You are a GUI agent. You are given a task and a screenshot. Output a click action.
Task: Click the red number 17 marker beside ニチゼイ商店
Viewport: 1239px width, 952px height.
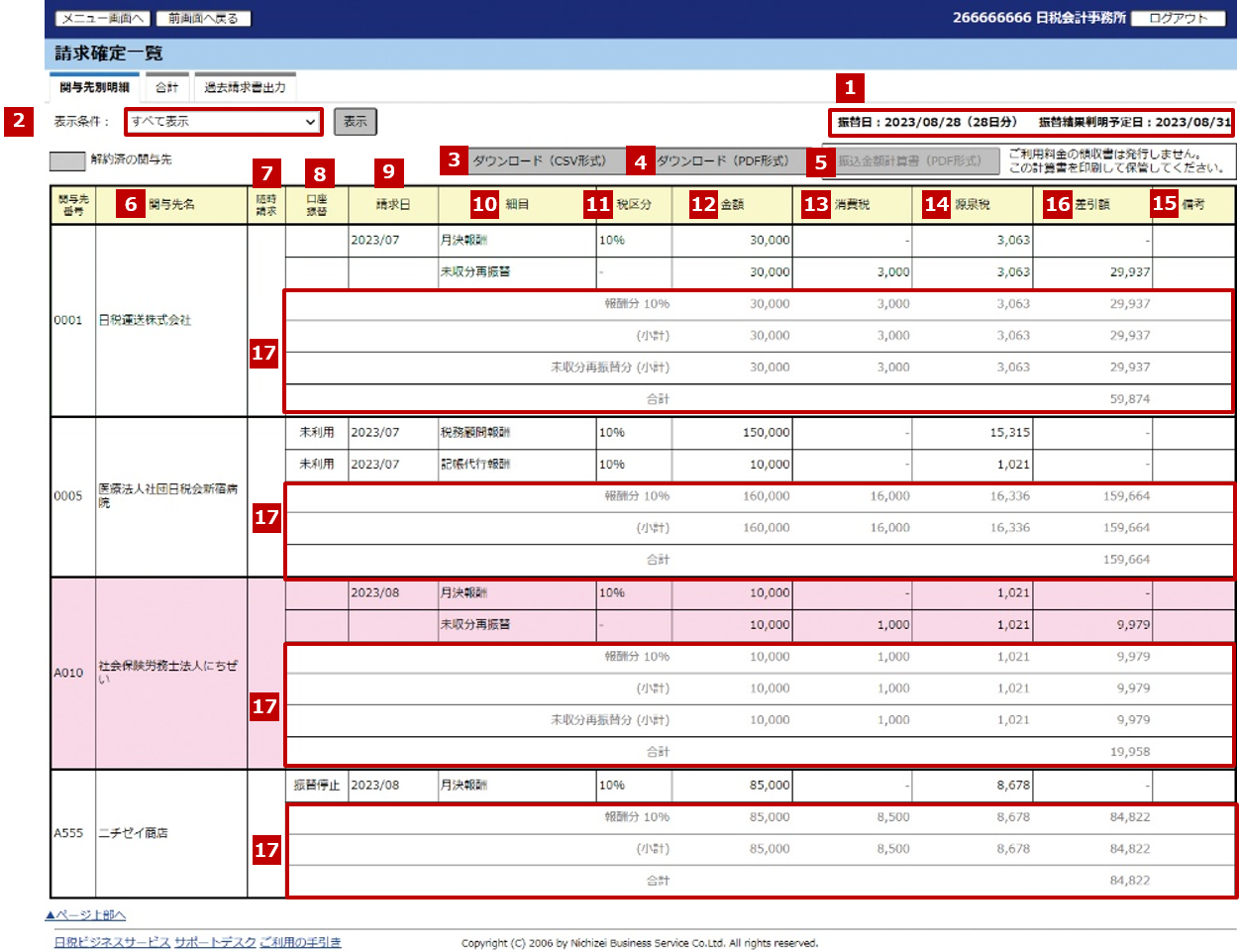tap(266, 850)
